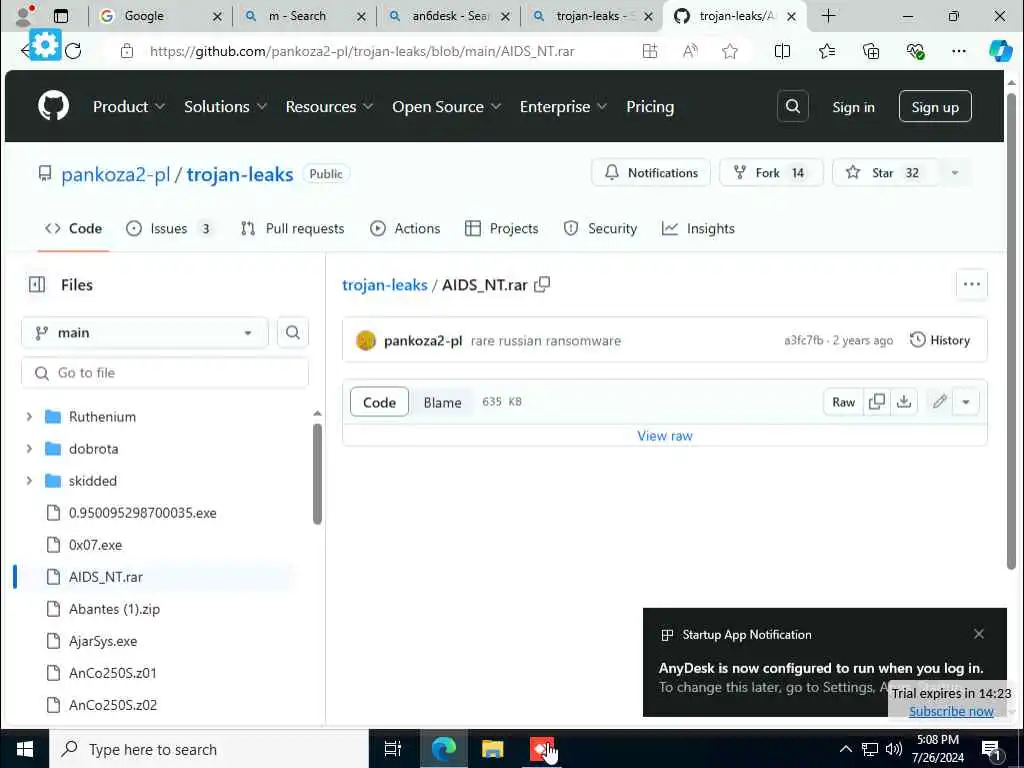Click the edit pencil icon

[940, 402]
